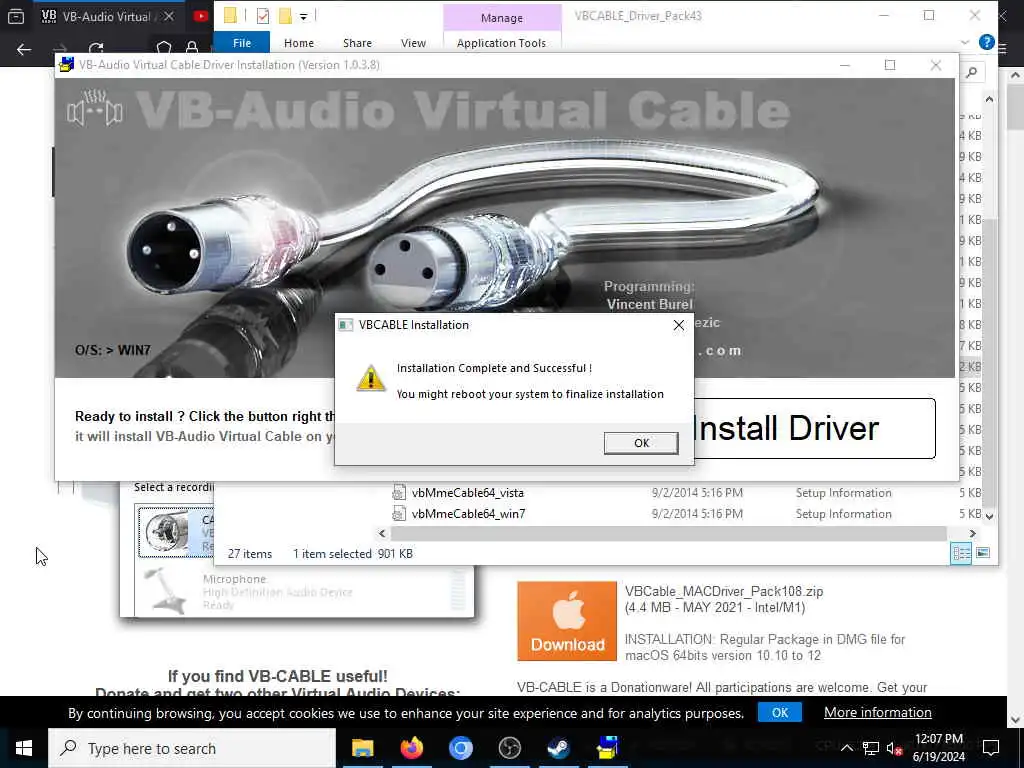The image size is (1024, 768).
Task: Close the VB-Audio Virtual browser tab
Action: click(x=169, y=16)
